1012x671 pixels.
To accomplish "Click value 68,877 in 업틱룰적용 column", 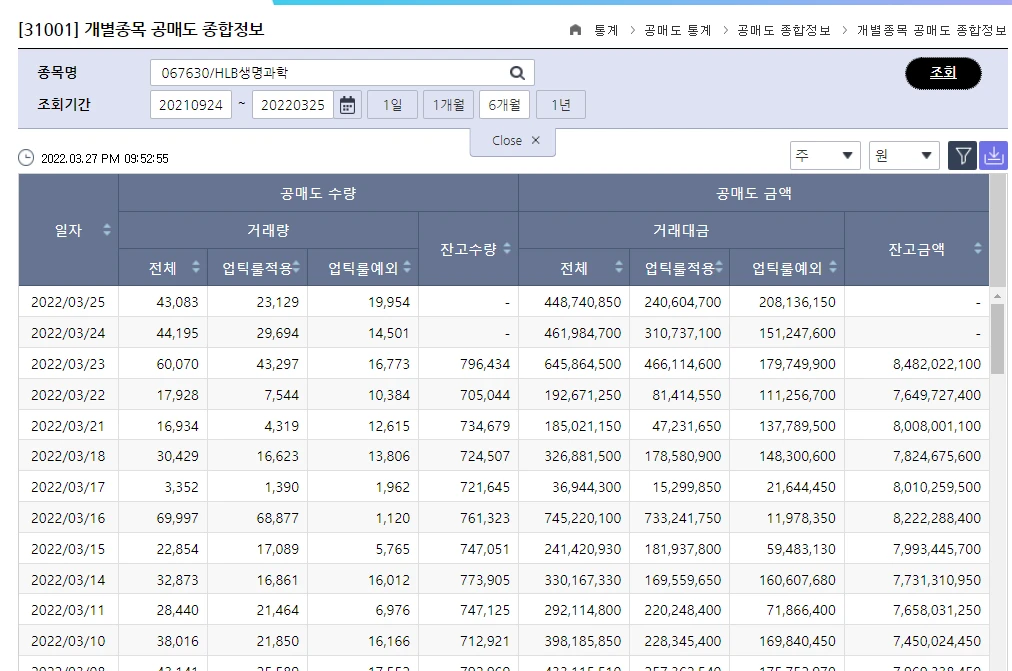I will click(278, 518).
